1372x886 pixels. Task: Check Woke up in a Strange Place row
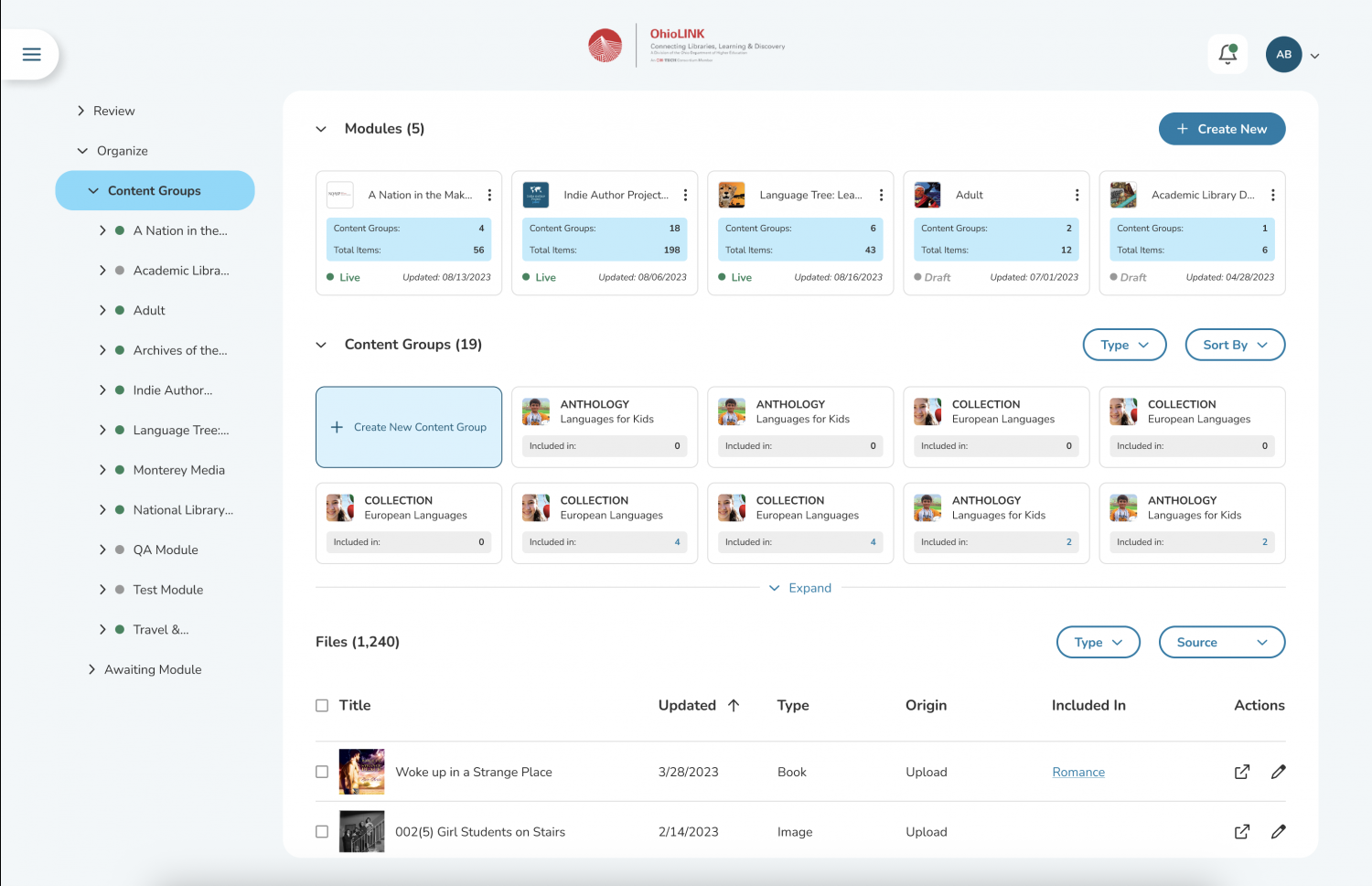point(322,772)
